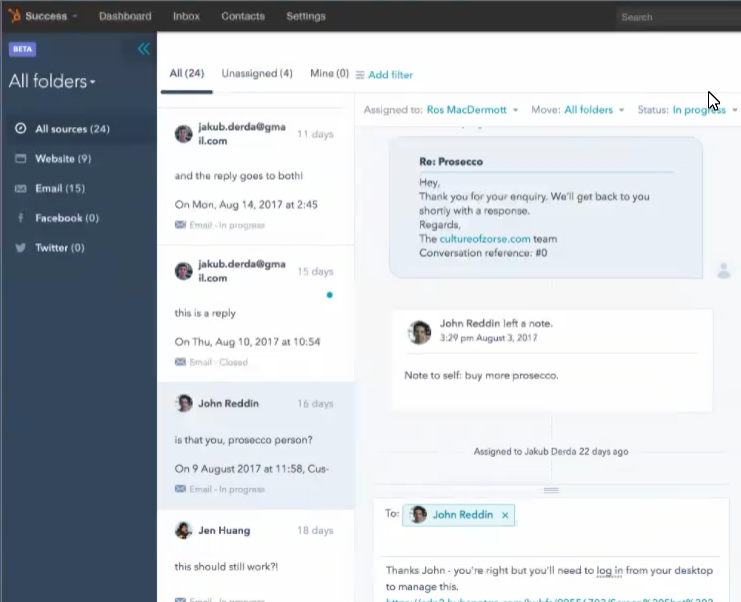Image resolution: width=741 pixels, height=602 pixels.
Task: Click the Search input field
Action: click(675, 17)
